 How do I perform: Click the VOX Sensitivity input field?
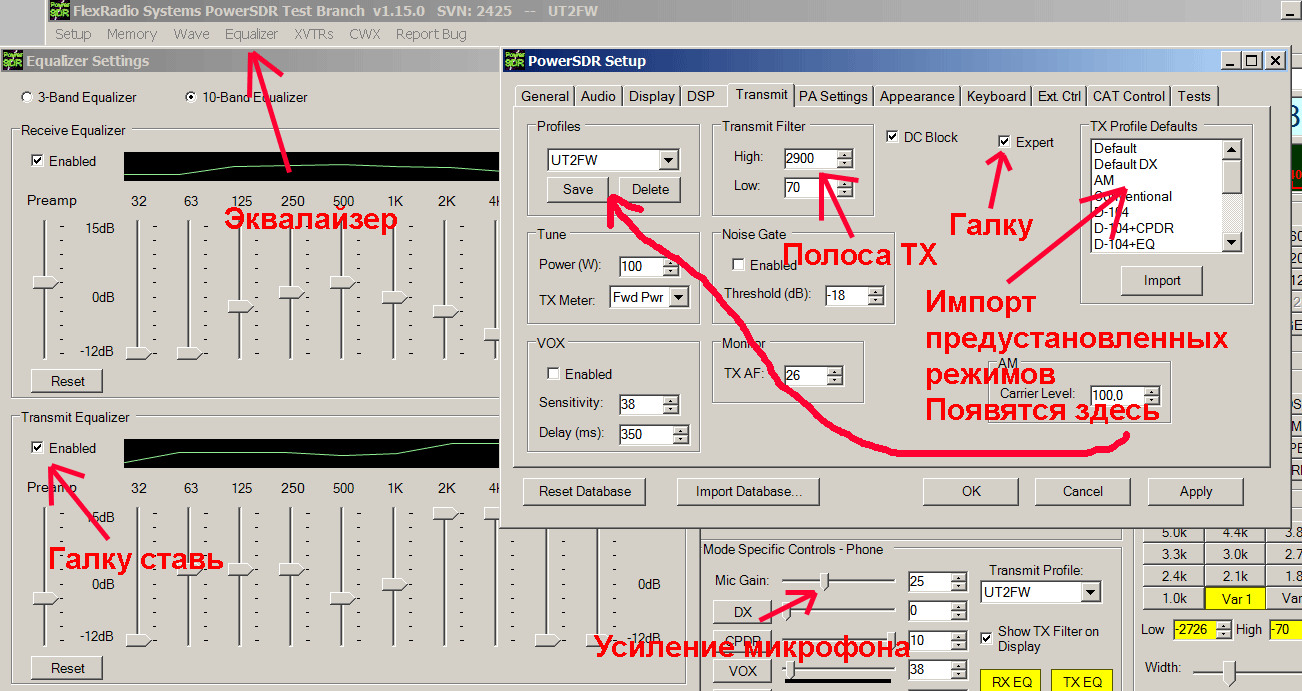[x=639, y=405]
